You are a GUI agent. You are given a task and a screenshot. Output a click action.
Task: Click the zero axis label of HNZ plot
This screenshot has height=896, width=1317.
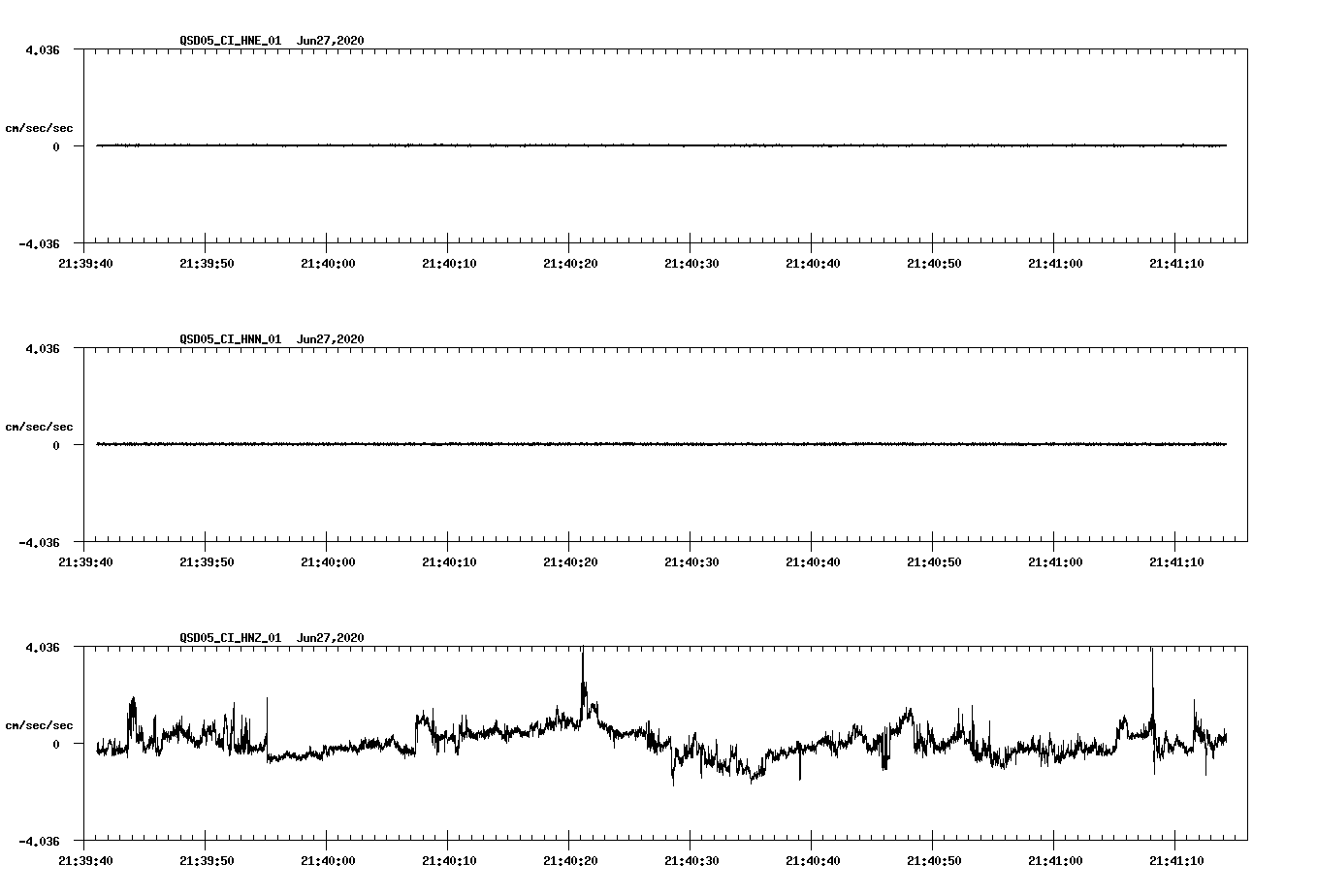56,744
